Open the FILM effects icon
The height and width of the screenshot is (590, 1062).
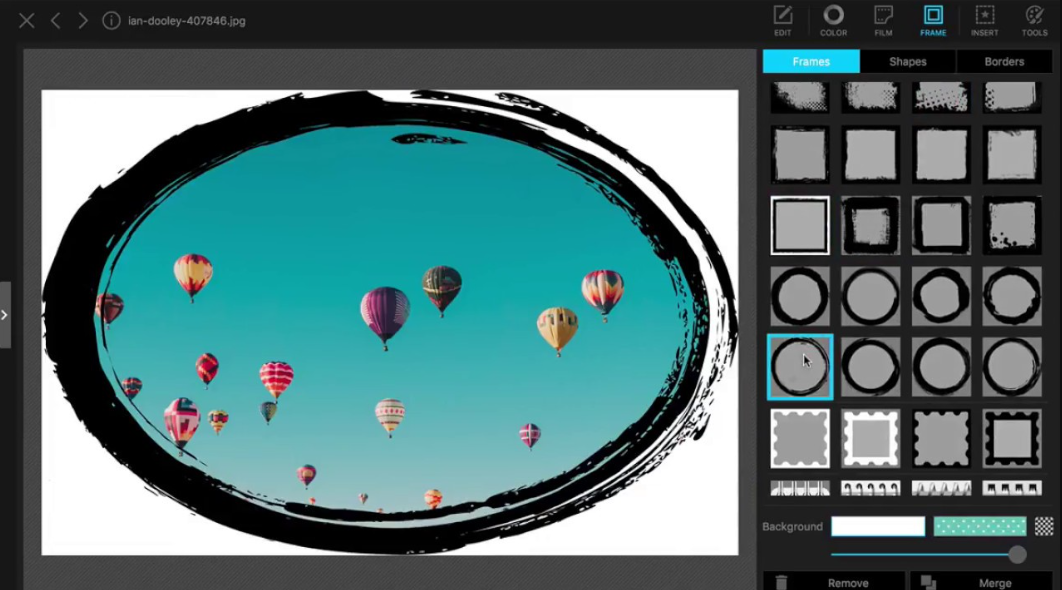[x=883, y=20]
